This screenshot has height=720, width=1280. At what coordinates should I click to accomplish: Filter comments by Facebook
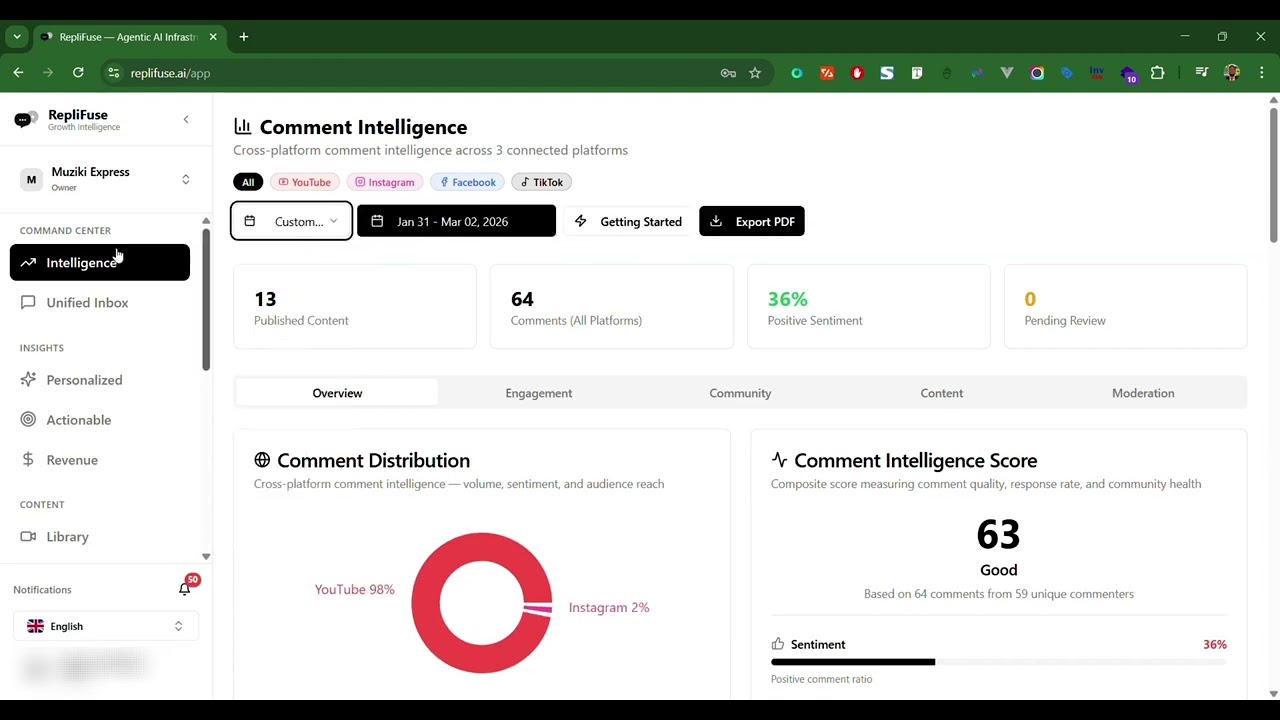tap(467, 182)
